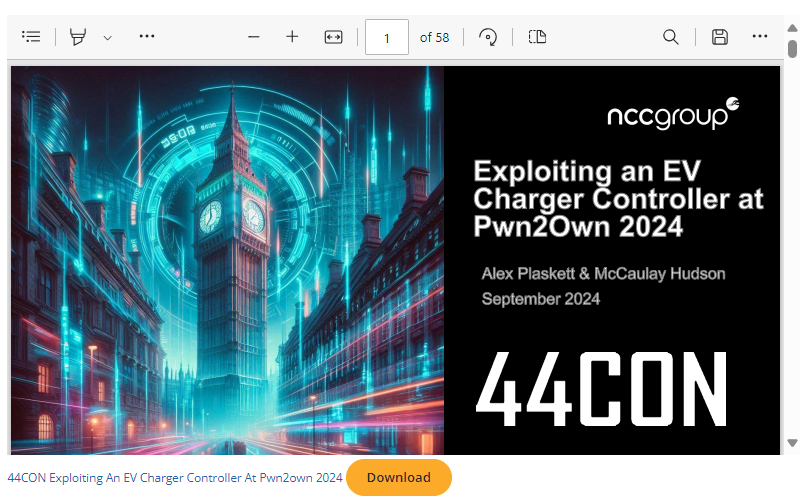Open the right toolbar more options menu
The height and width of the screenshot is (497, 811).
tap(760, 36)
